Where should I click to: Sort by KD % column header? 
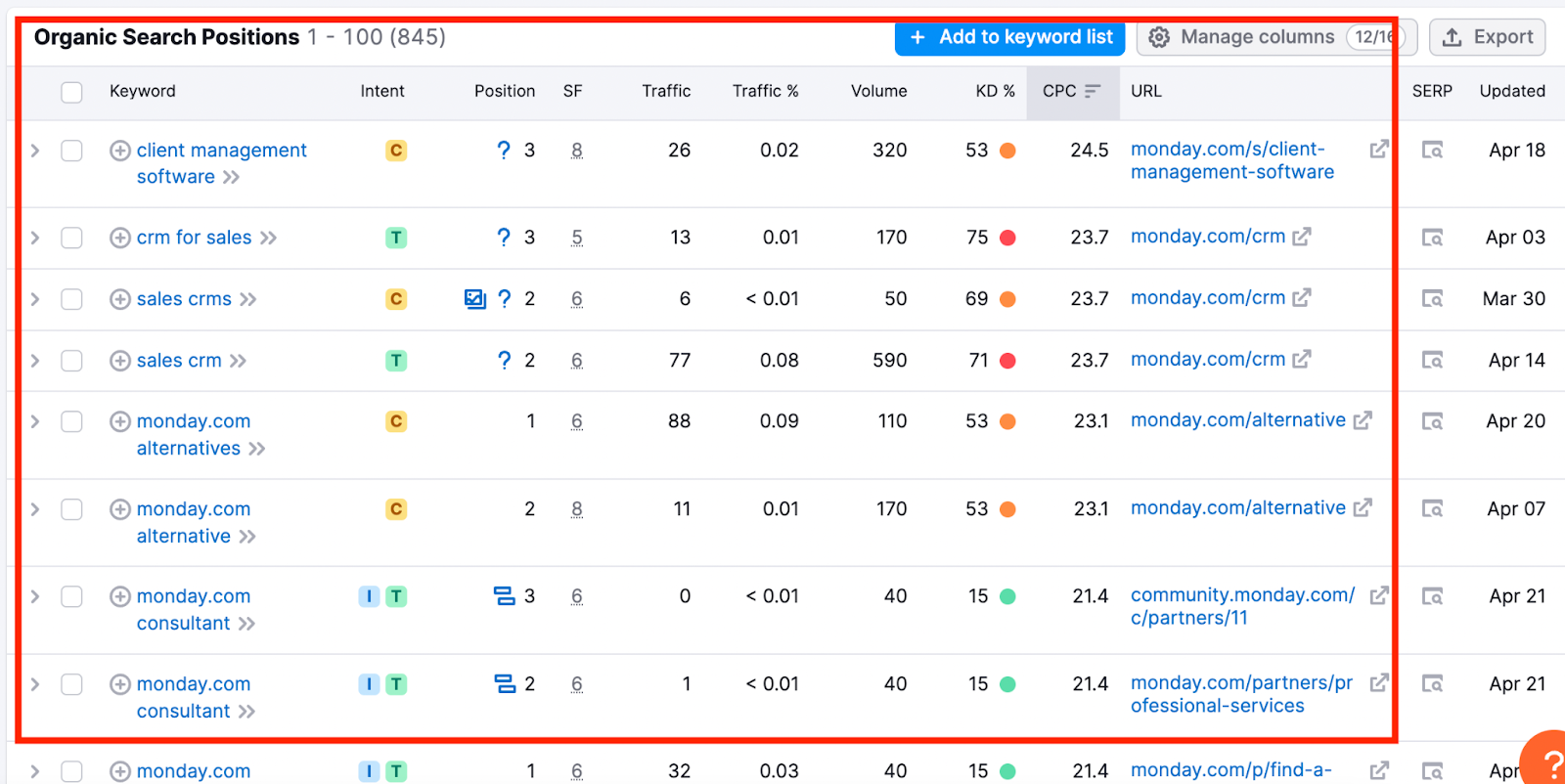(x=995, y=91)
